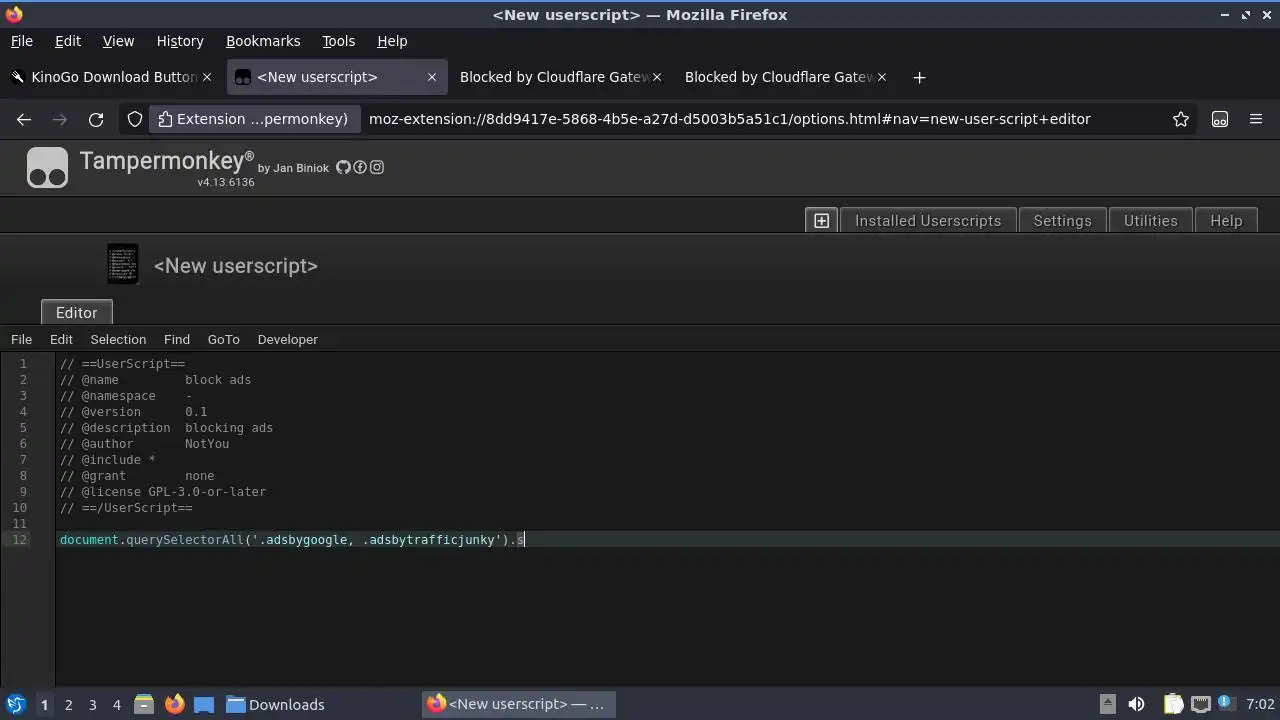The width and height of the screenshot is (1280, 720).
Task: Click line 12 of the code editor
Action: pos(668,540)
